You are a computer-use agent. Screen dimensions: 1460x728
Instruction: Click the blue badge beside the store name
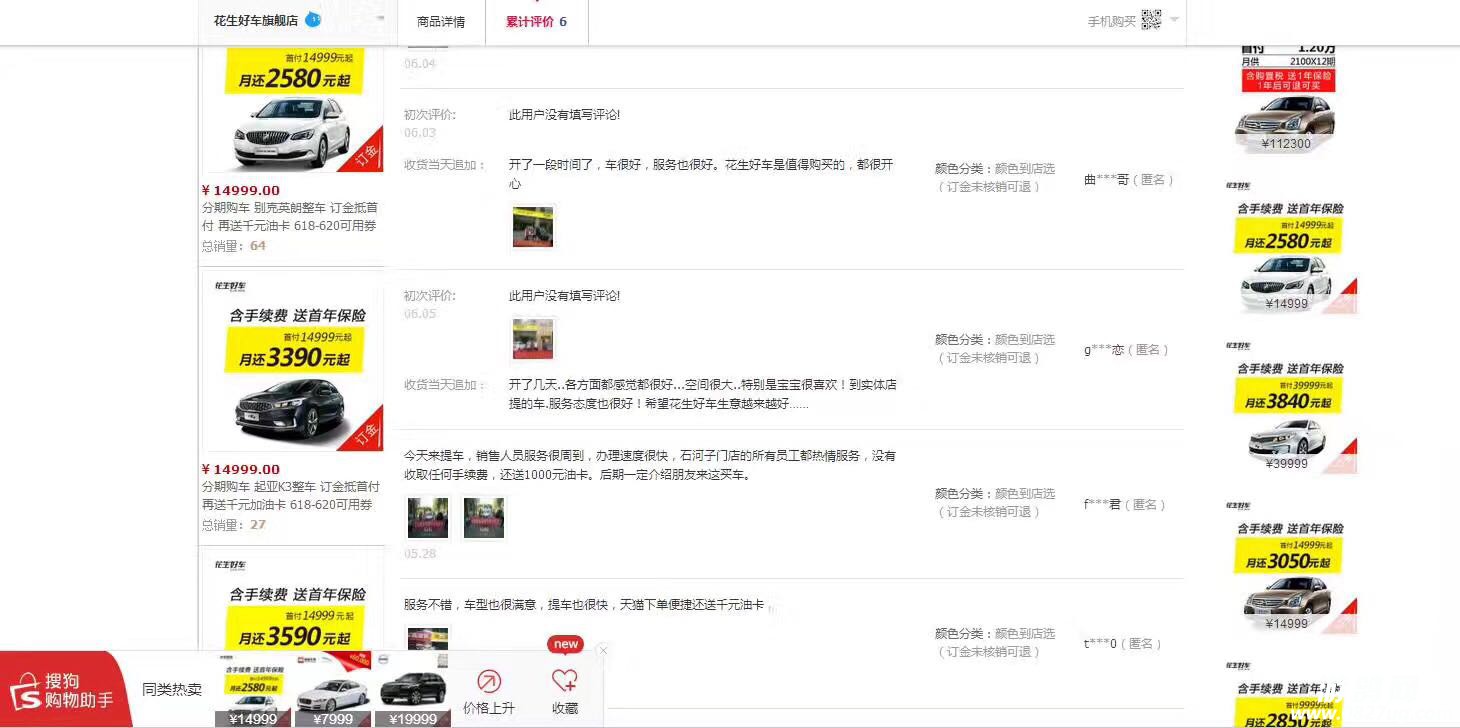pyautogui.click(x=313, y=19)
